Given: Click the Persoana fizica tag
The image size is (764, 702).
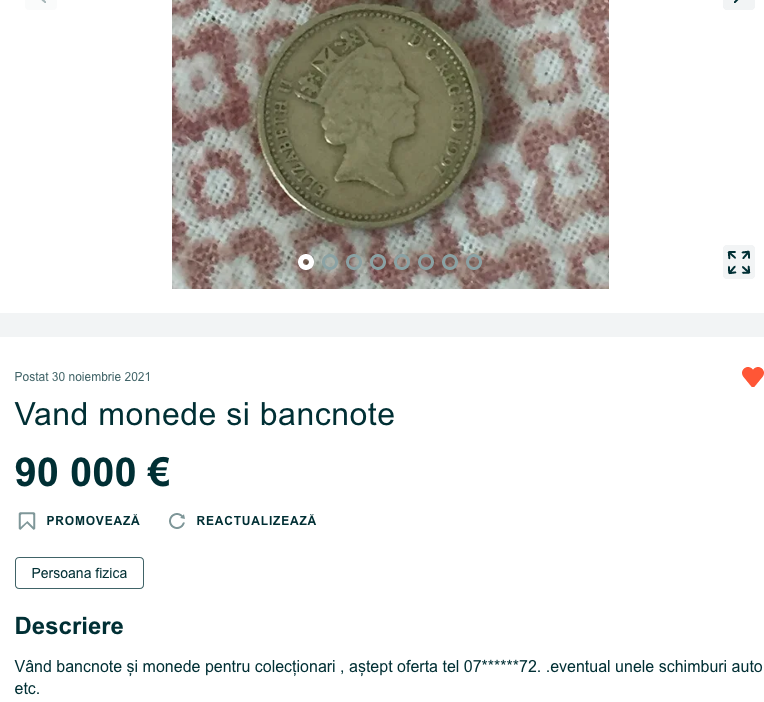Looking at the screenshot, I should pos(79,573).
